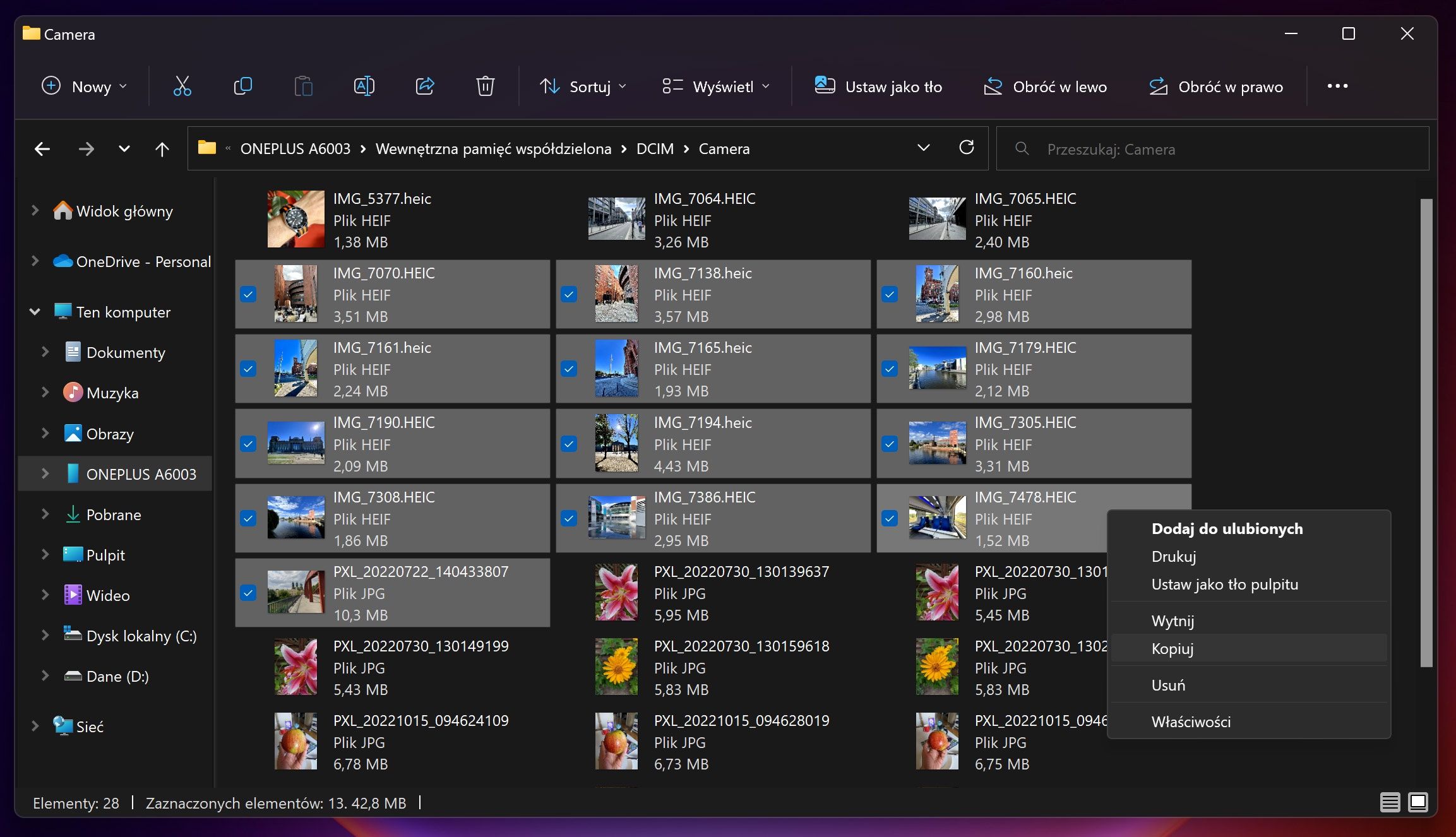Click the OneDrive cloud icon
Viewport: 1456px width, 837px height.
(63, 261)
